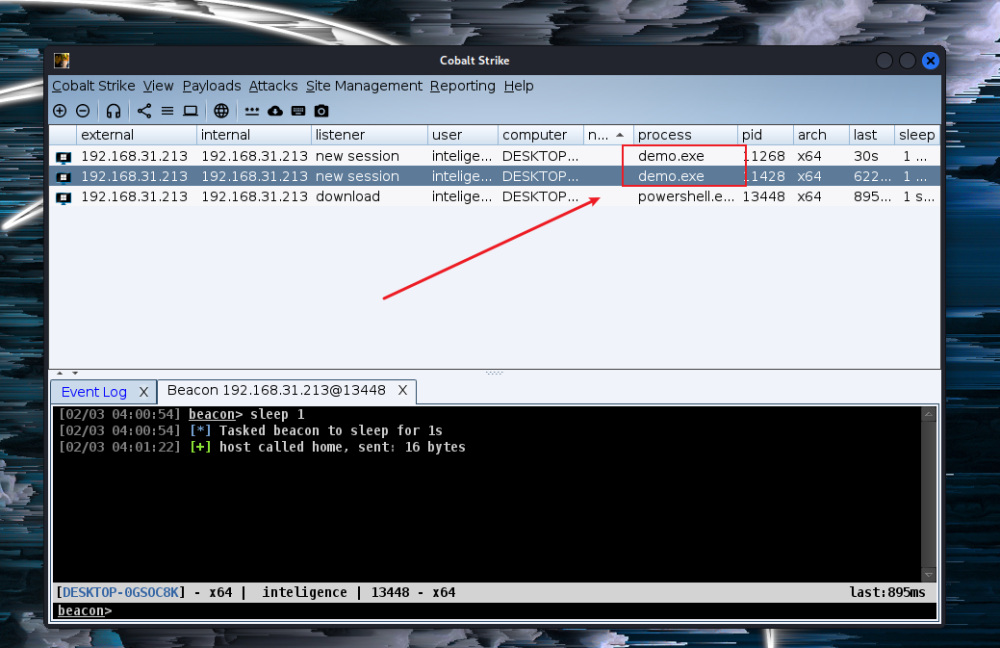Viewport: 1000px width, 648px height.
Task: Click the 30s last check-in cell
Action: pyautogui.click(x=866, y=156)
